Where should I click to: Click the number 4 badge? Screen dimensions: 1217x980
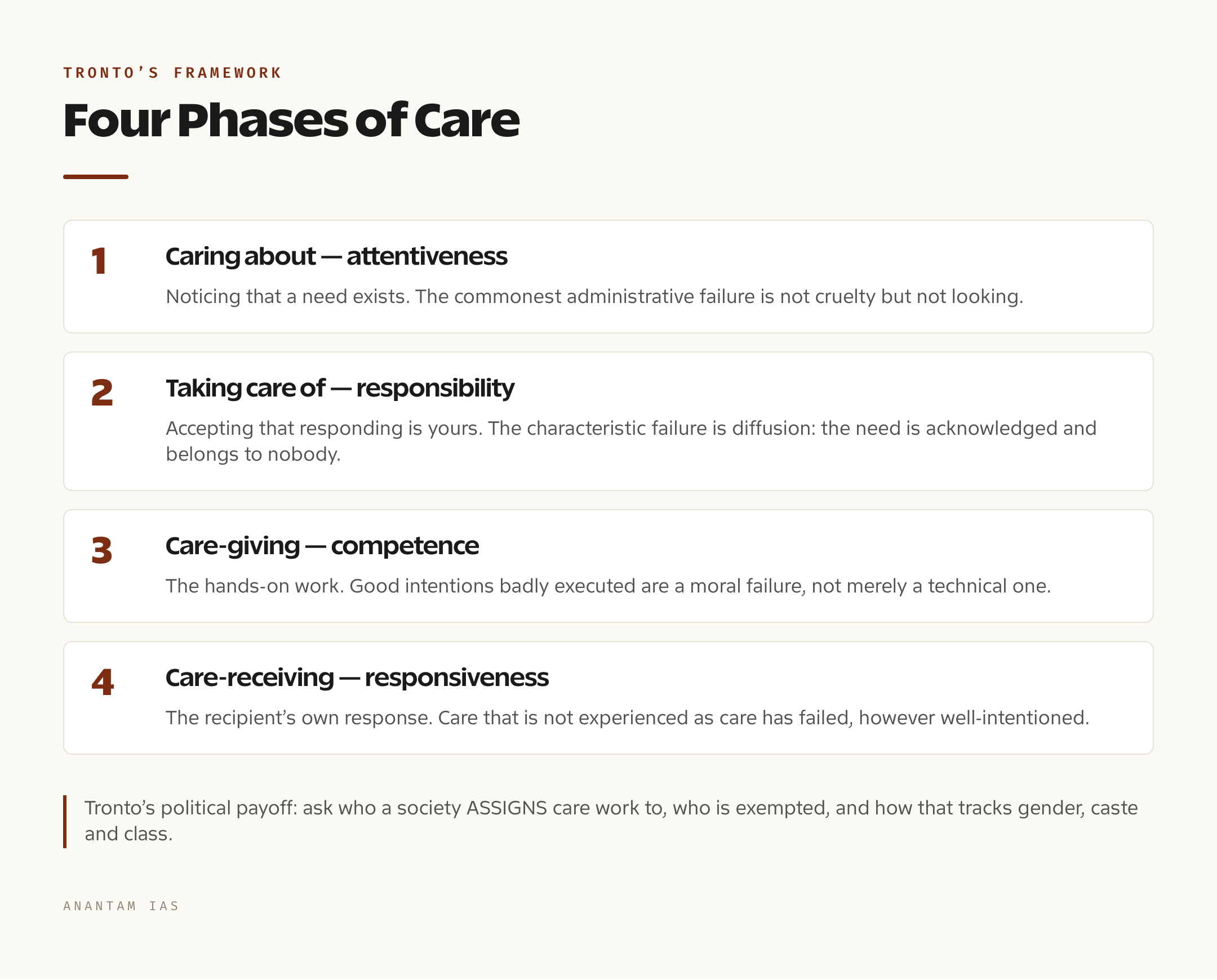point(102,682)
